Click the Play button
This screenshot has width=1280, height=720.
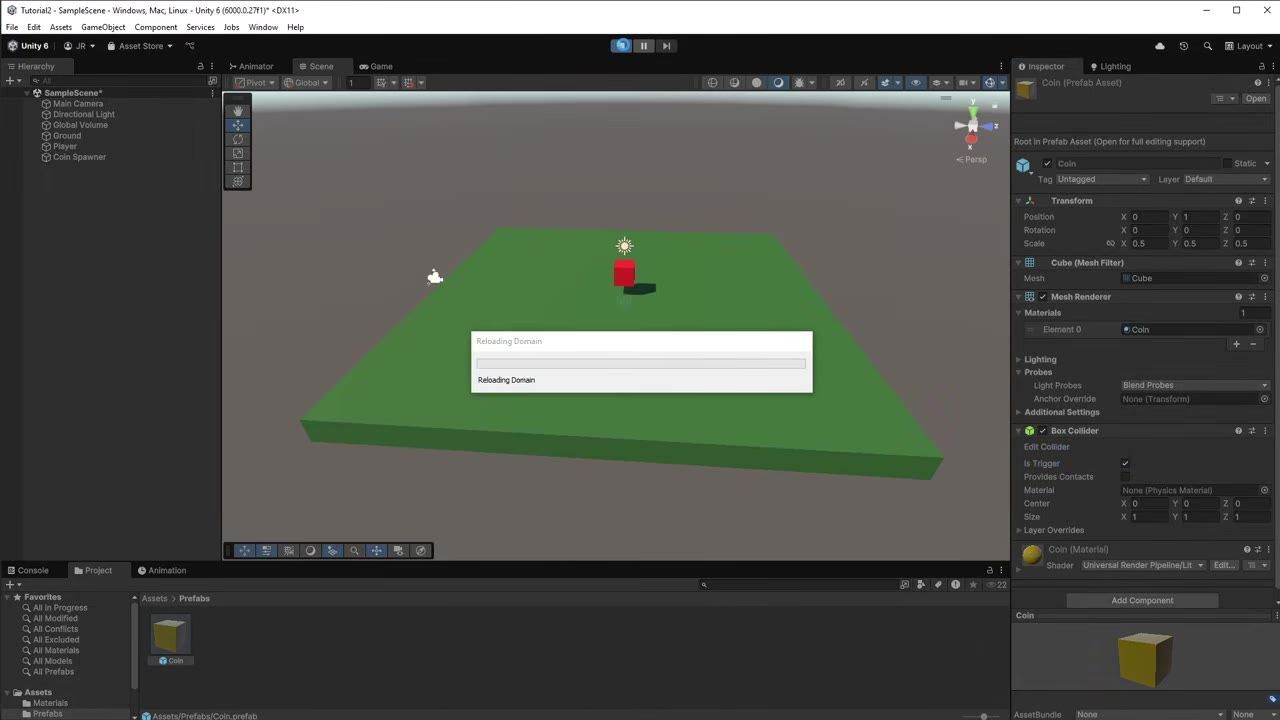click(x=621, y=45)
